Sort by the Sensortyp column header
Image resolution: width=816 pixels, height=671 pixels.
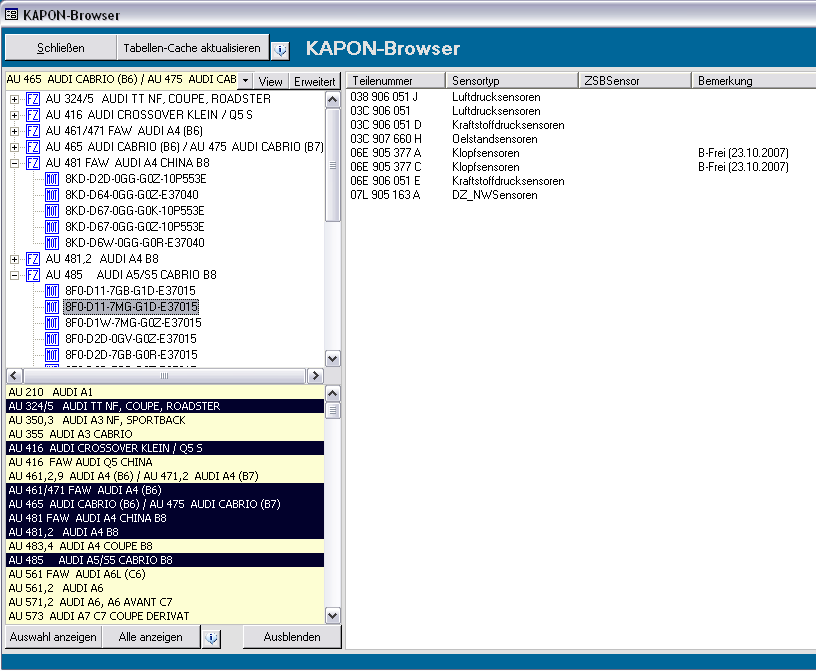coord(512,81)
